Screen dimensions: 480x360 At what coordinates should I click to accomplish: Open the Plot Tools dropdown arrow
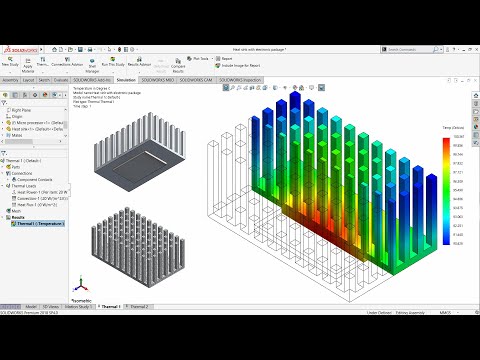212,59
